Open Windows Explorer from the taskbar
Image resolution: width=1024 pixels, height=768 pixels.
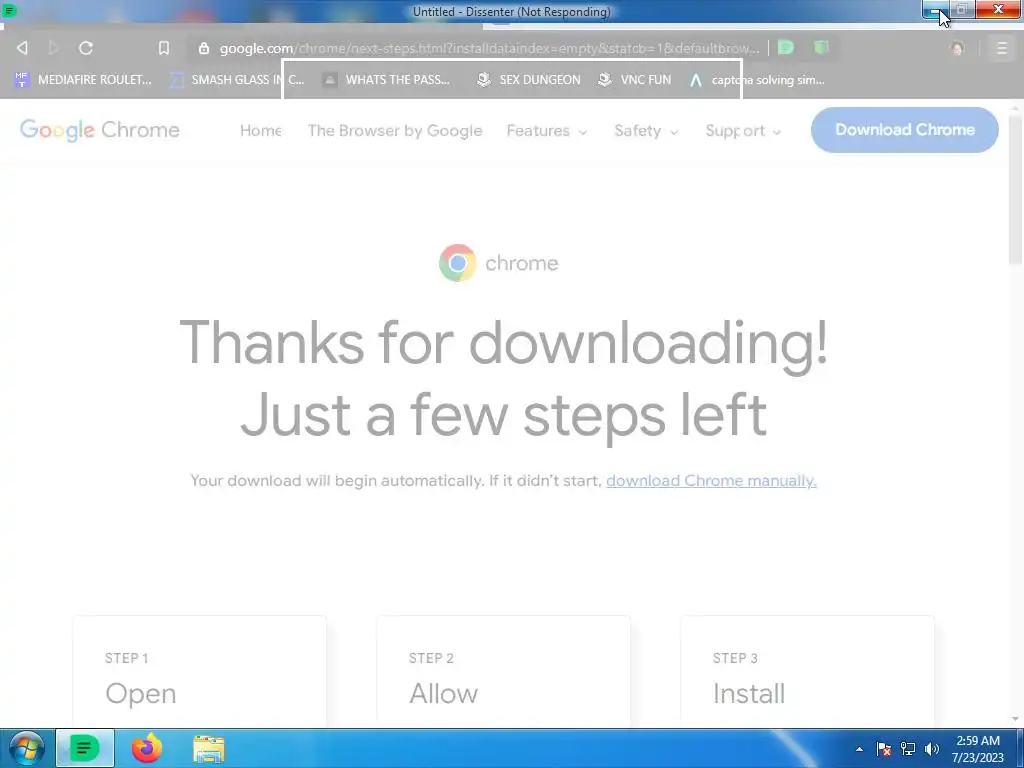209,748
